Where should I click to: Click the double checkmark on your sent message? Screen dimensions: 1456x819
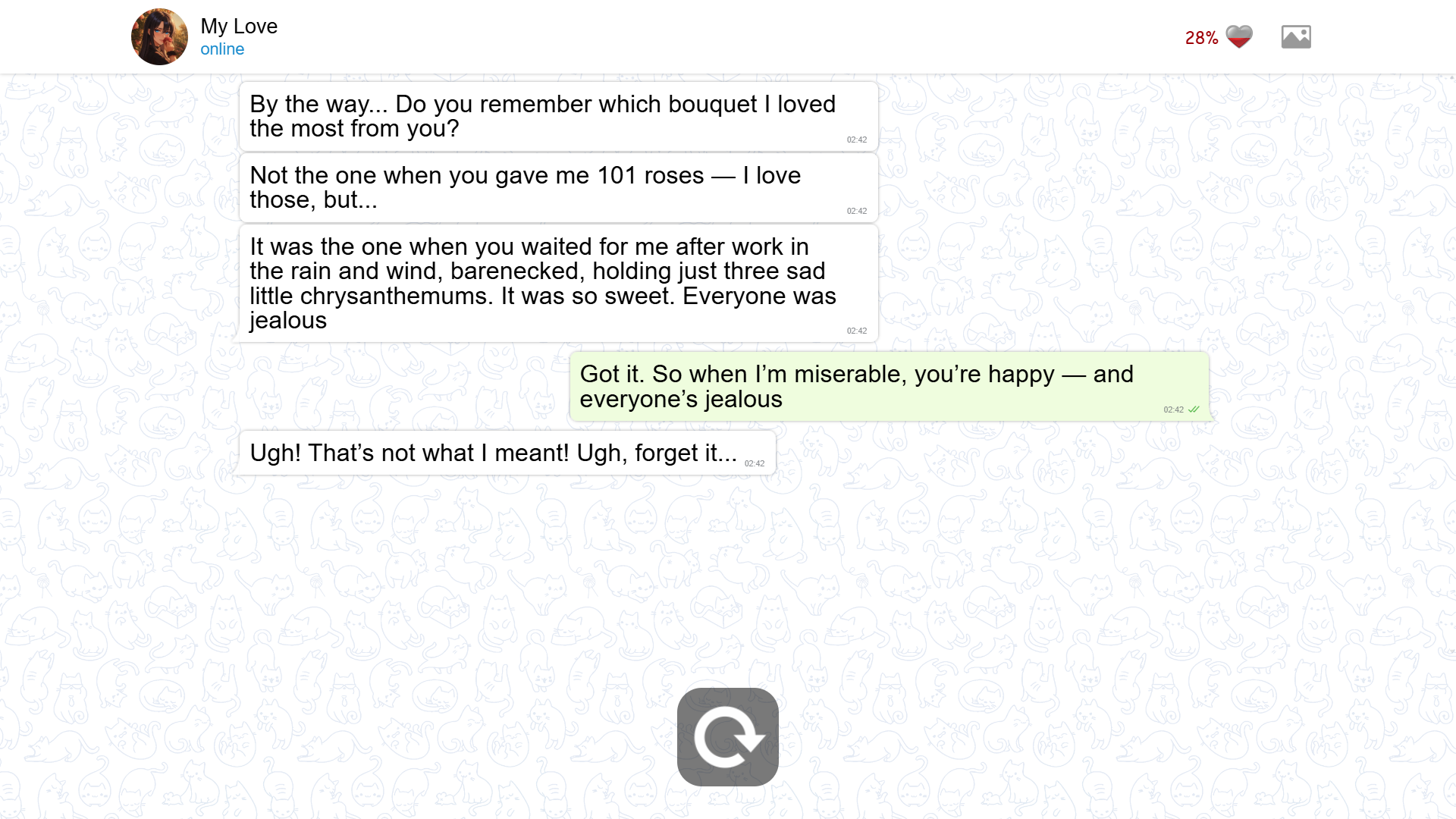pyautogui.click(x=1194, y=409)
